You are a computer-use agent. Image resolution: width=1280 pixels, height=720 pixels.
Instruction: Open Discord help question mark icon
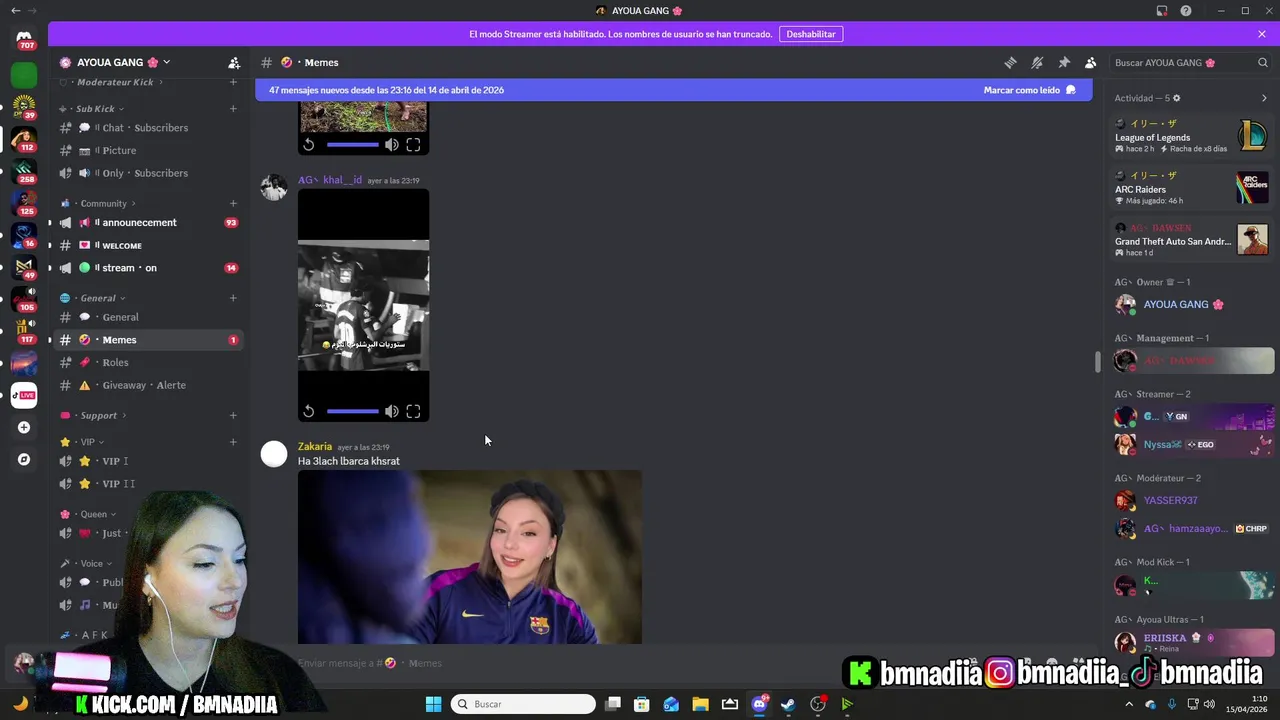[x=1186, y=11]
